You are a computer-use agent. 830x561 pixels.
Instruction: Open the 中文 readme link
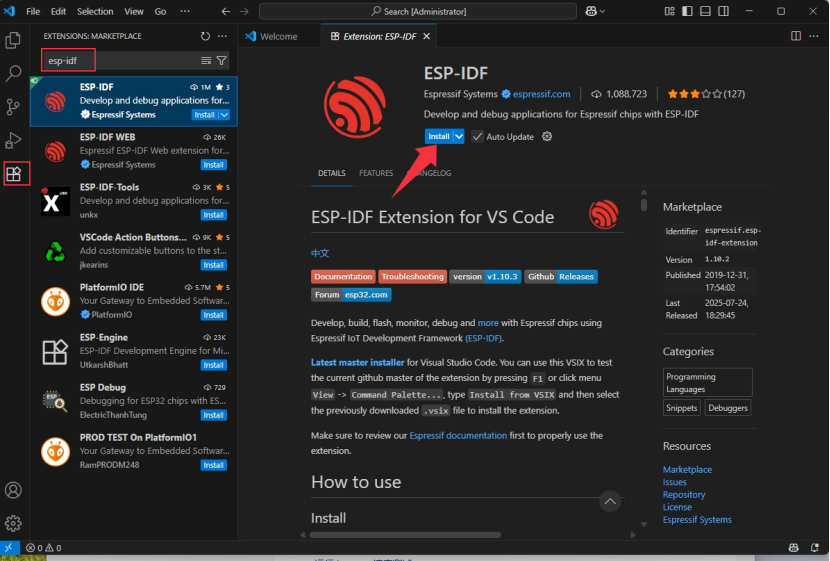pyautogui.click(x=320, y=253)
